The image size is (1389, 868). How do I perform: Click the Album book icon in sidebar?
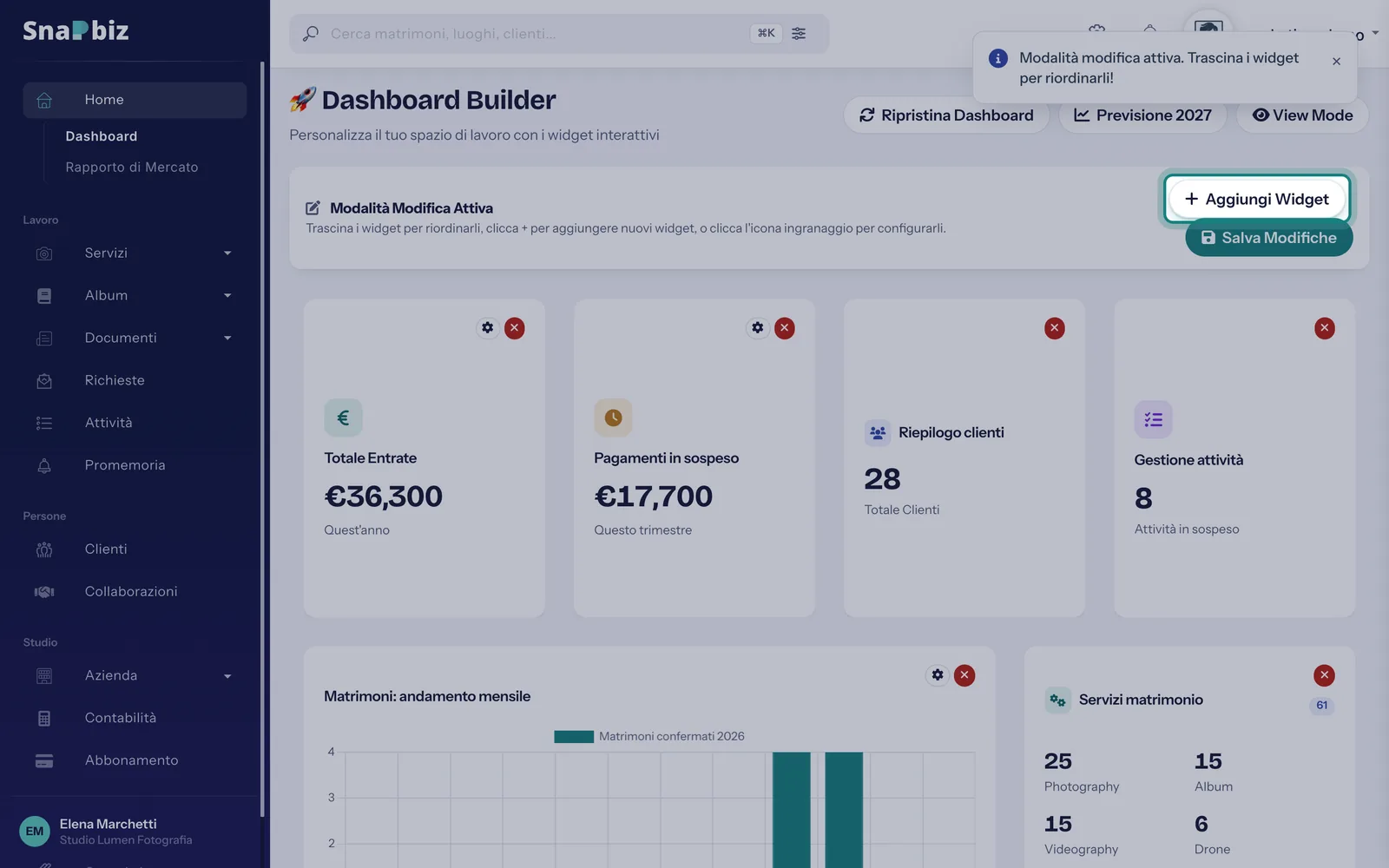[44, 296]
